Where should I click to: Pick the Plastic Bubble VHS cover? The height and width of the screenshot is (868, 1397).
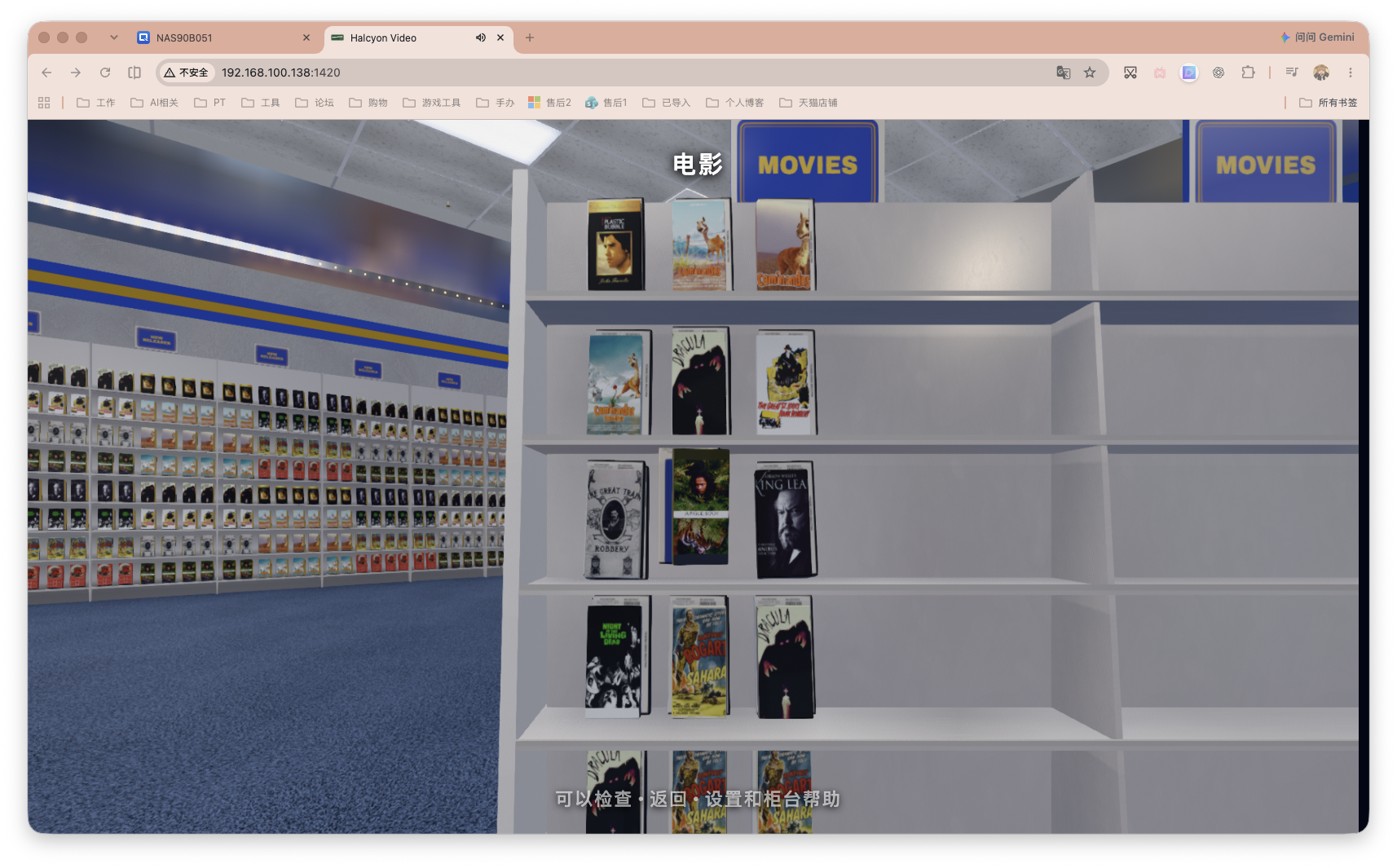[615, 245]
